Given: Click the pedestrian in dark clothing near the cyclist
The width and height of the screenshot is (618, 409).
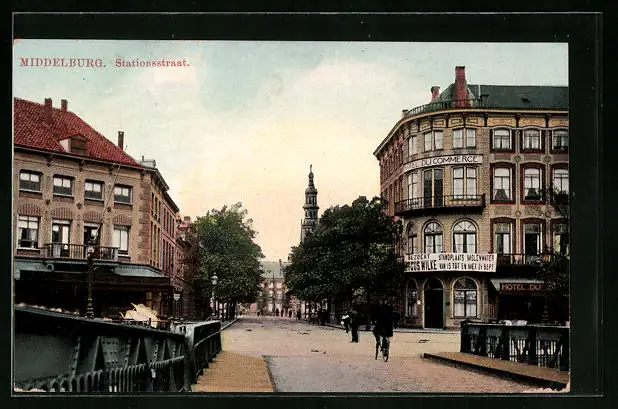Looking at the screenshot, I should pos(354,322).
